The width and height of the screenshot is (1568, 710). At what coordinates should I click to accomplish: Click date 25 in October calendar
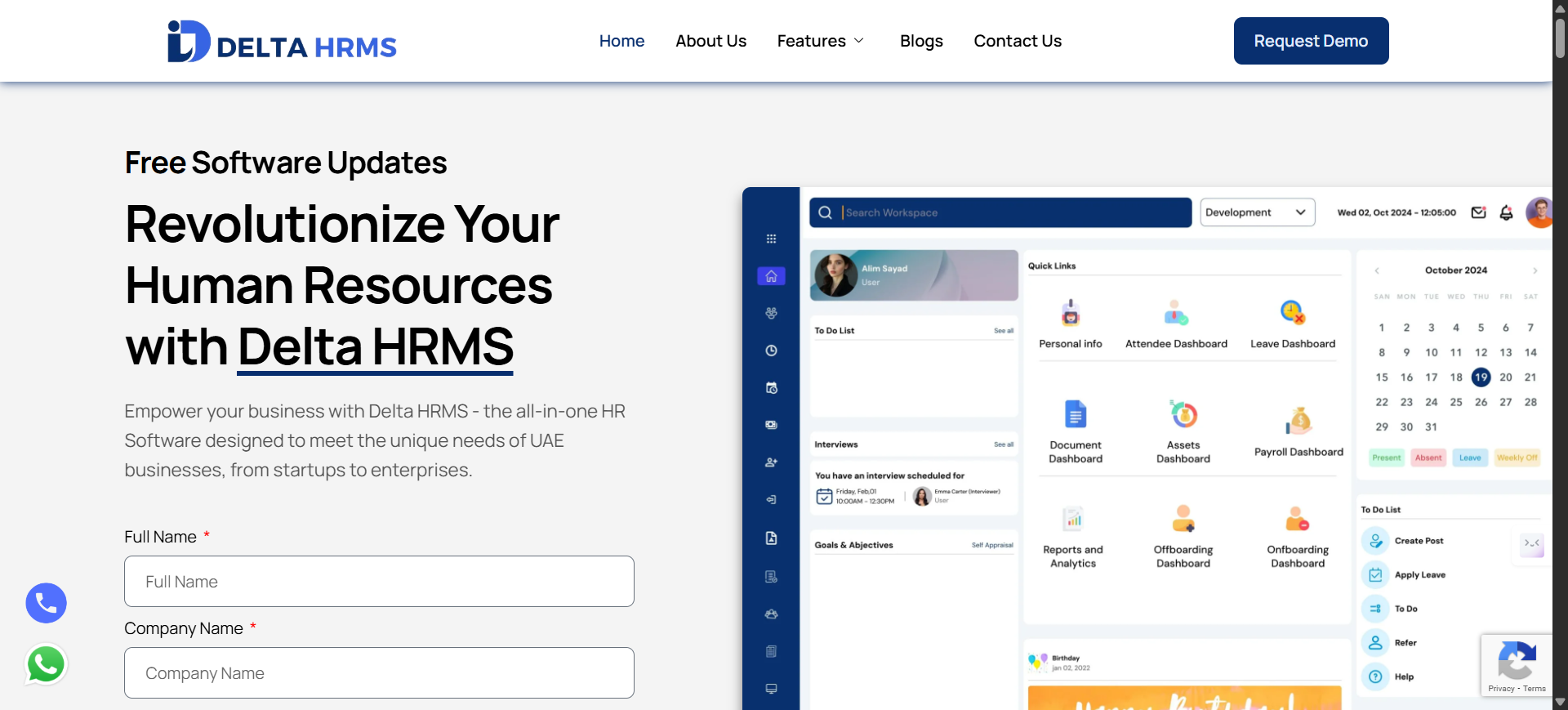pos(1456,402)
